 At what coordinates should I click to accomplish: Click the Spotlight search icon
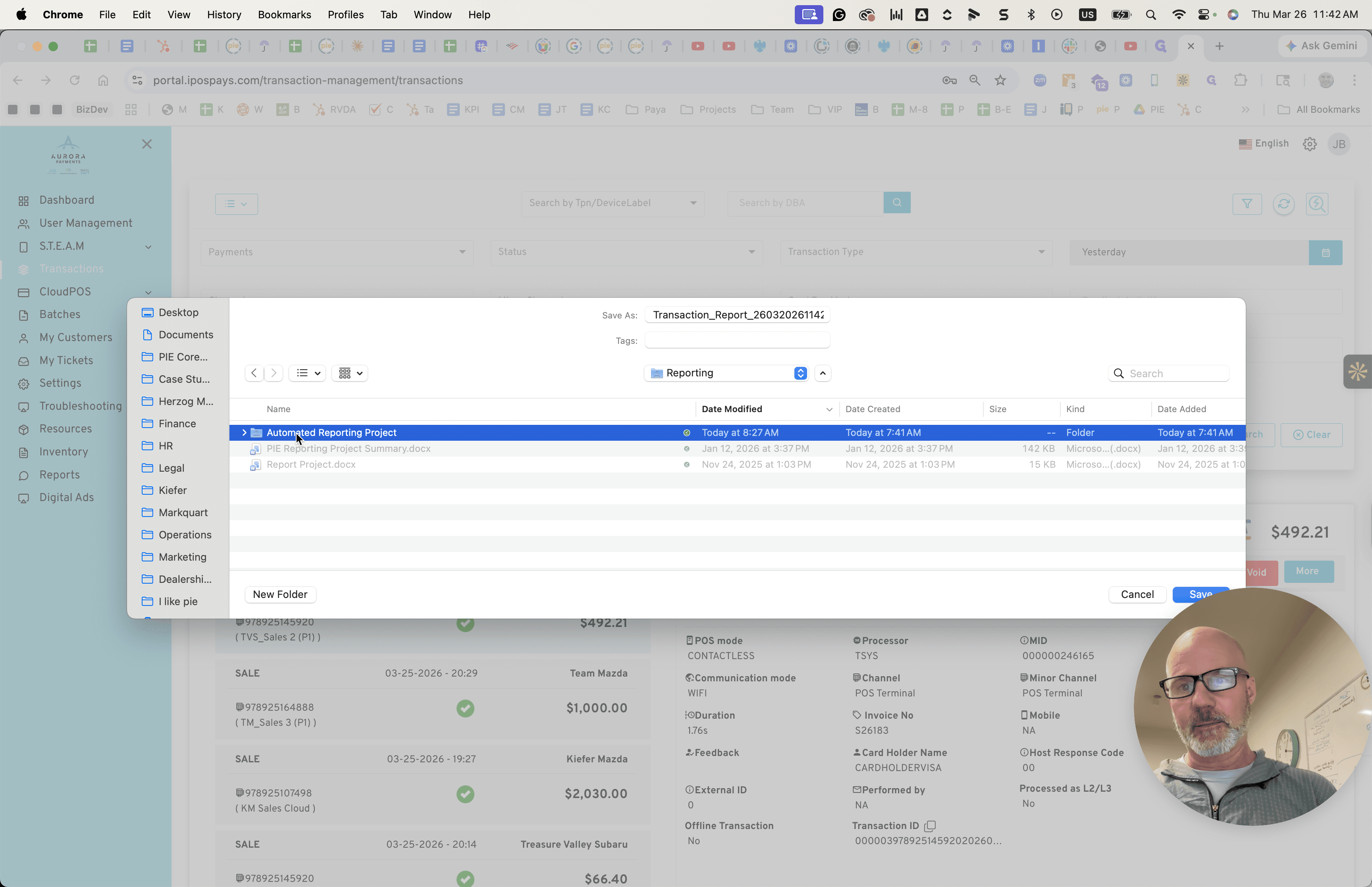pyautogui.click(x=1150, y=14)
